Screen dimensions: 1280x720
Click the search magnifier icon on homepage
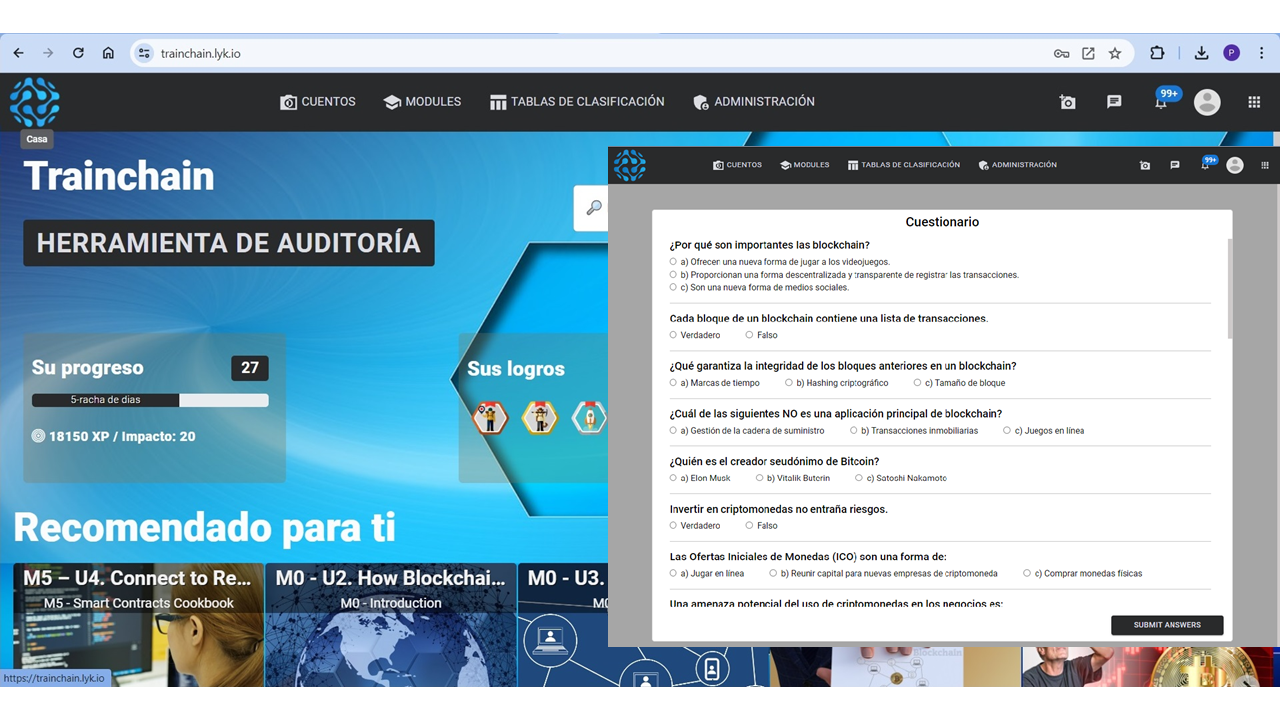[x=594, y=208]
